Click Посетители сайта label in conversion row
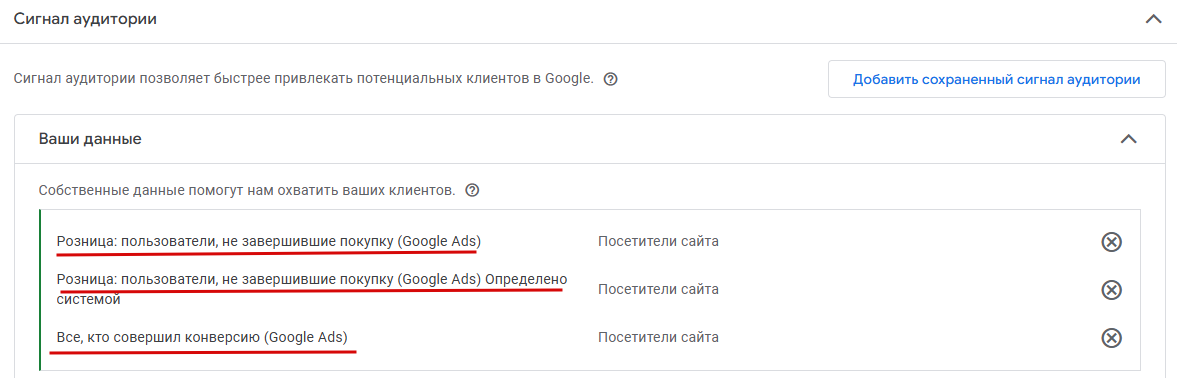Screen dimensions: 1177x378 pos(658,338)
